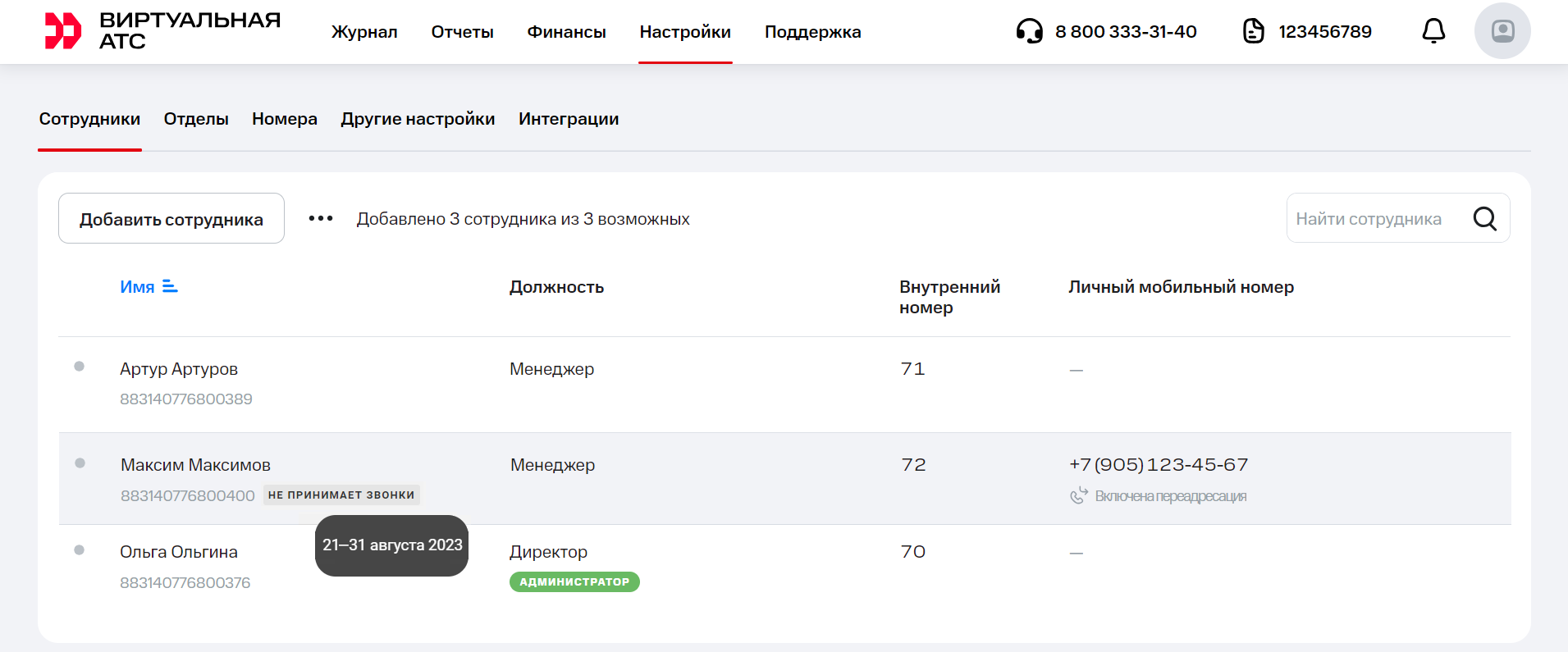
Task: Click the НЕ ПРИНИМАЕТ ЗВОНКИ badge
Action: pyautogui.click(x=341, y=495)
